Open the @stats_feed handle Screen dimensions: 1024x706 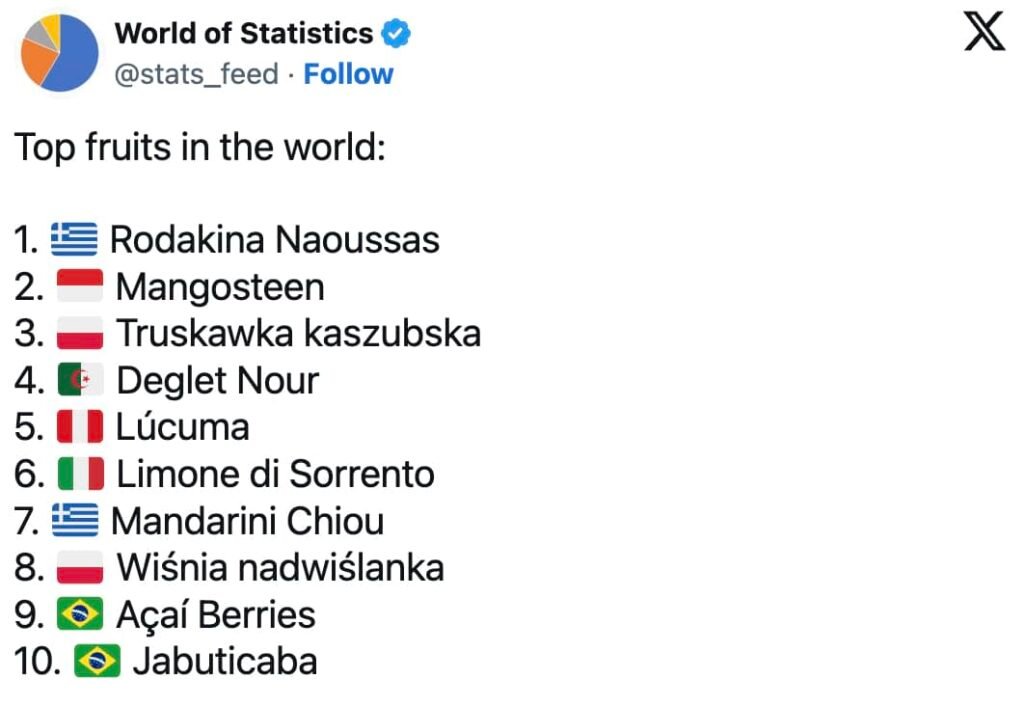pos(196,74)
